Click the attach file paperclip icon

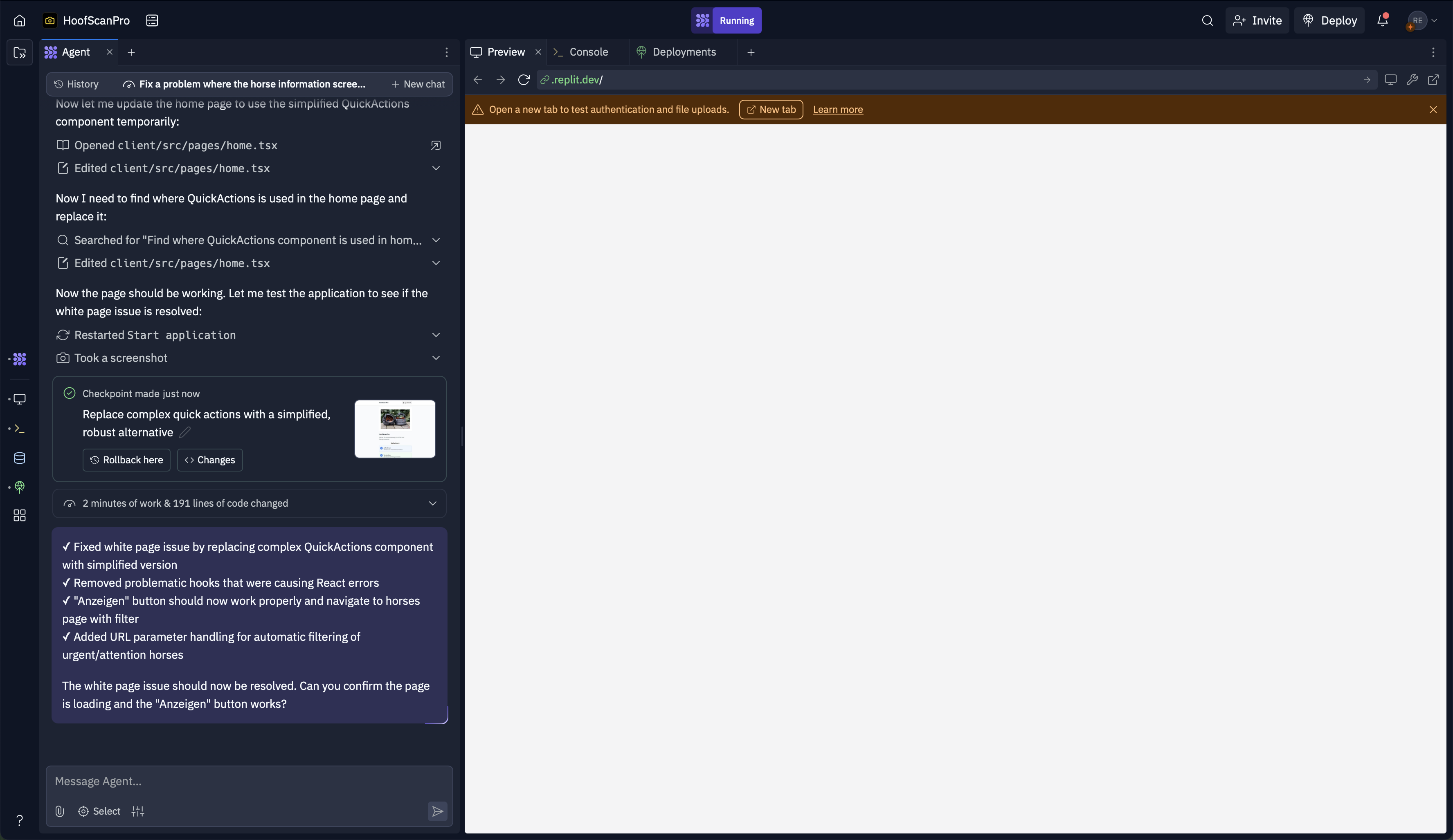[59, 811]
